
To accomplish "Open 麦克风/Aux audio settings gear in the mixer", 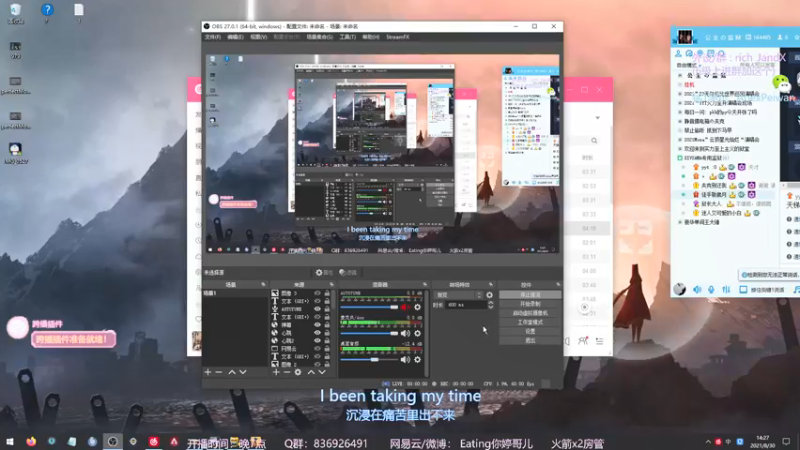I will 417,333.
